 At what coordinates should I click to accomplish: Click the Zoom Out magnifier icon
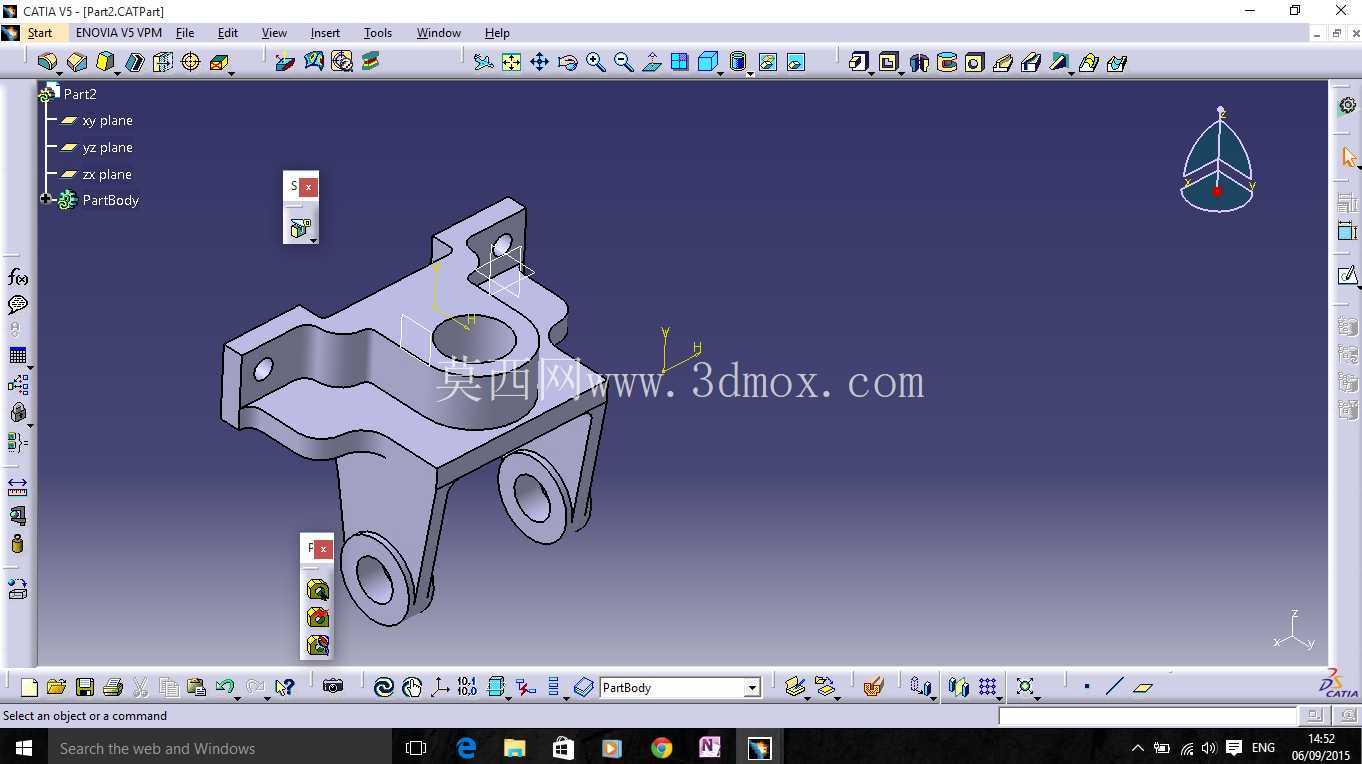pyautogui.click(x=624, y=62)
